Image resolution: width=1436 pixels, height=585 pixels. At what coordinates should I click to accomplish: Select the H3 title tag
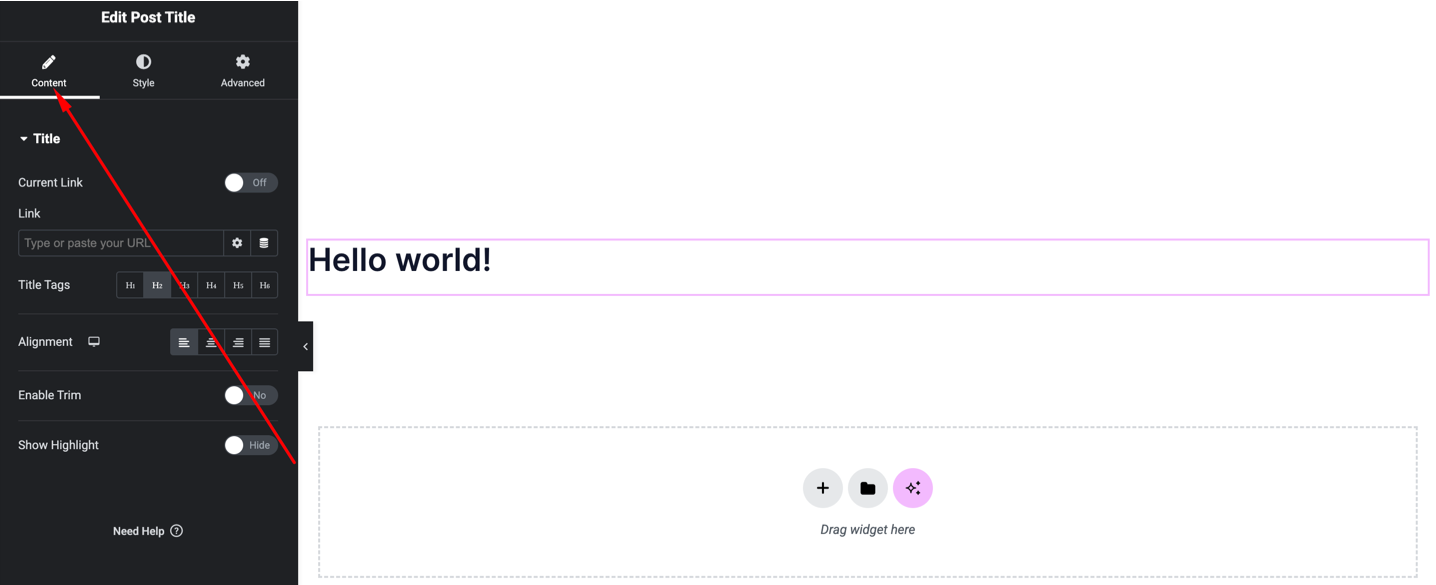184,285
